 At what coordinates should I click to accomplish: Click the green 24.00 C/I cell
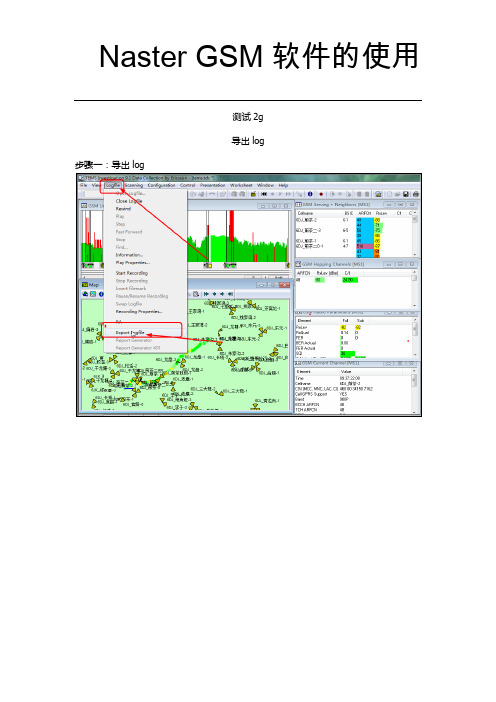click(x=350, y=280)
